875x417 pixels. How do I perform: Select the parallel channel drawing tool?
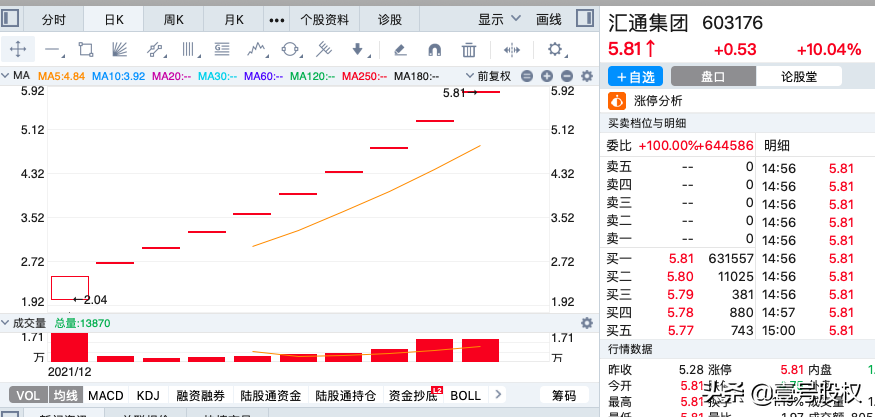tap(156, 50)
